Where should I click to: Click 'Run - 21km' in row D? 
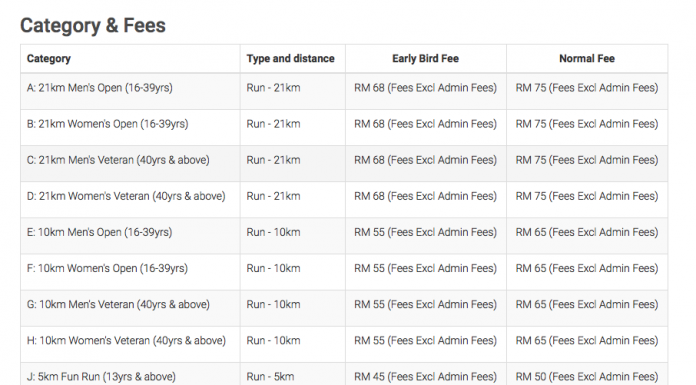pyautogui.click(x=273, y=196)
